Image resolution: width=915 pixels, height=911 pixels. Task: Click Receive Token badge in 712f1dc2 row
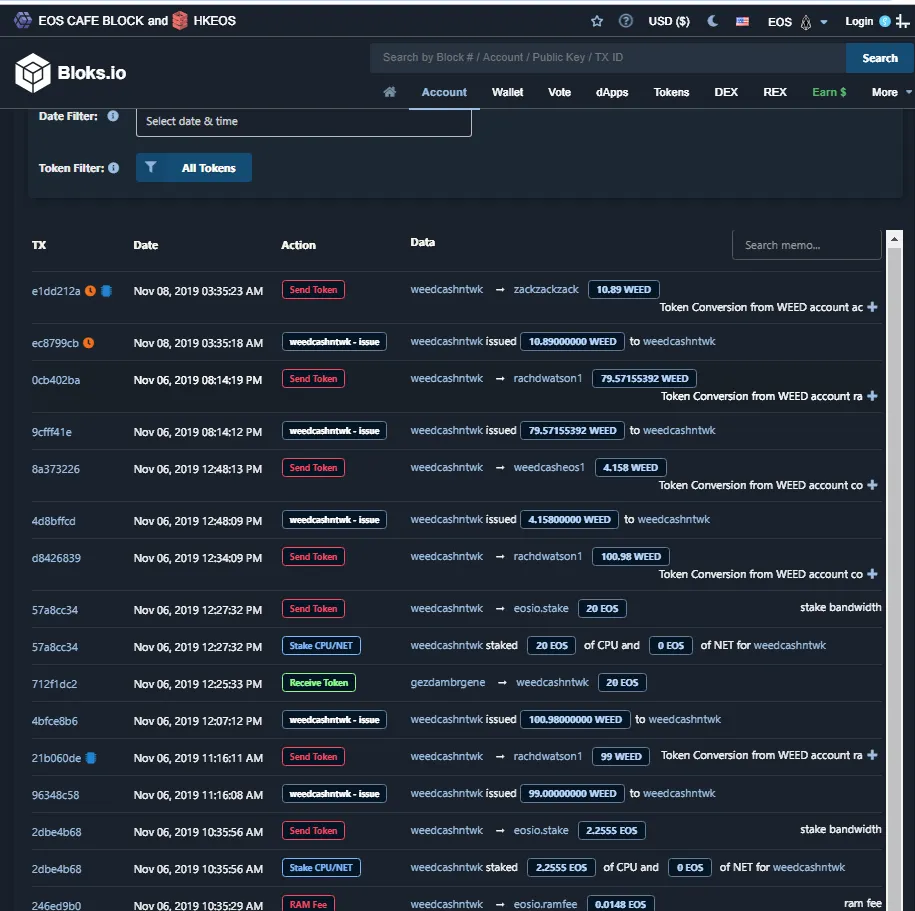tap(319, 683)
